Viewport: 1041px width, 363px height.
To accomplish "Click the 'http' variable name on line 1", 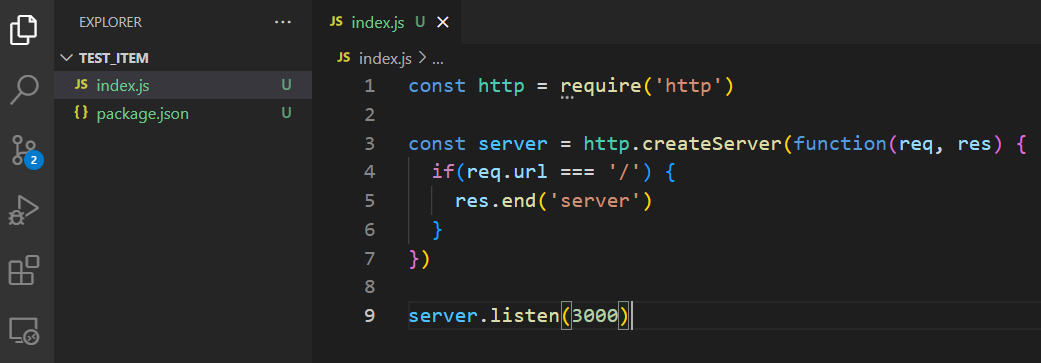I will [501, 86].
